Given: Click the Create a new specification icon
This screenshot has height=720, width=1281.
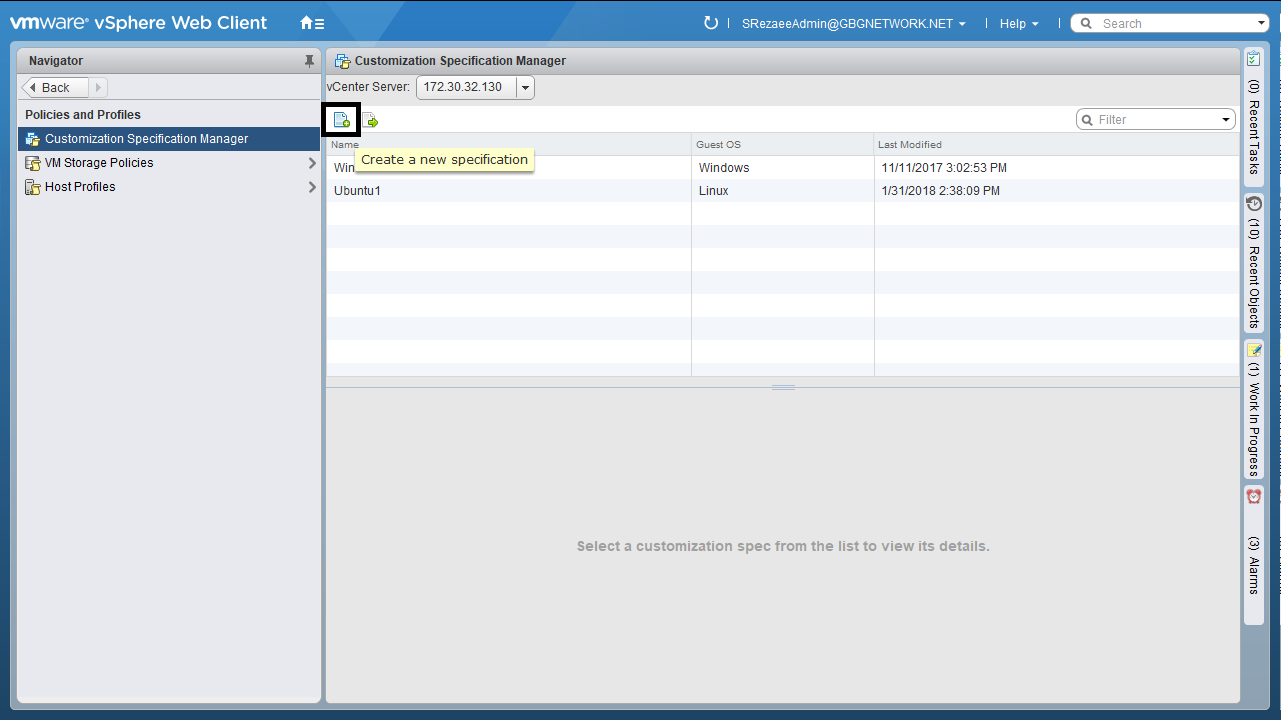Looking at the screenshot, I should click(341, 120).
